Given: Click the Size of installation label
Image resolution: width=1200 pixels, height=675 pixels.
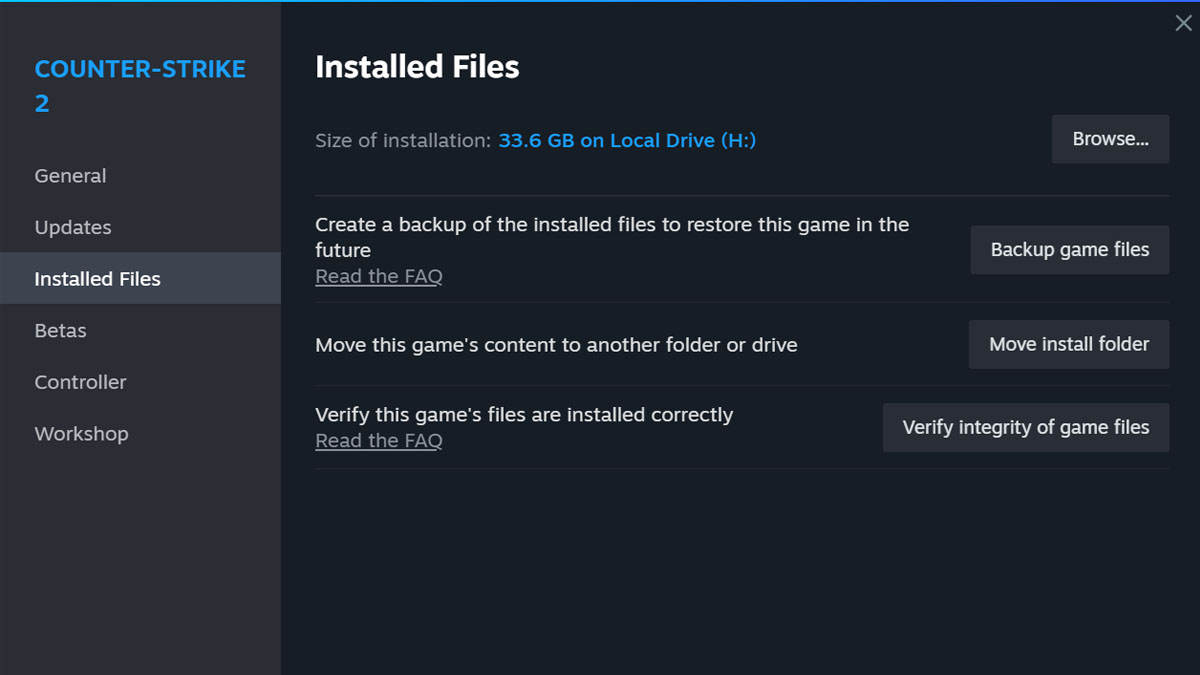Looking at the screenshot, I should click(403, 141).
